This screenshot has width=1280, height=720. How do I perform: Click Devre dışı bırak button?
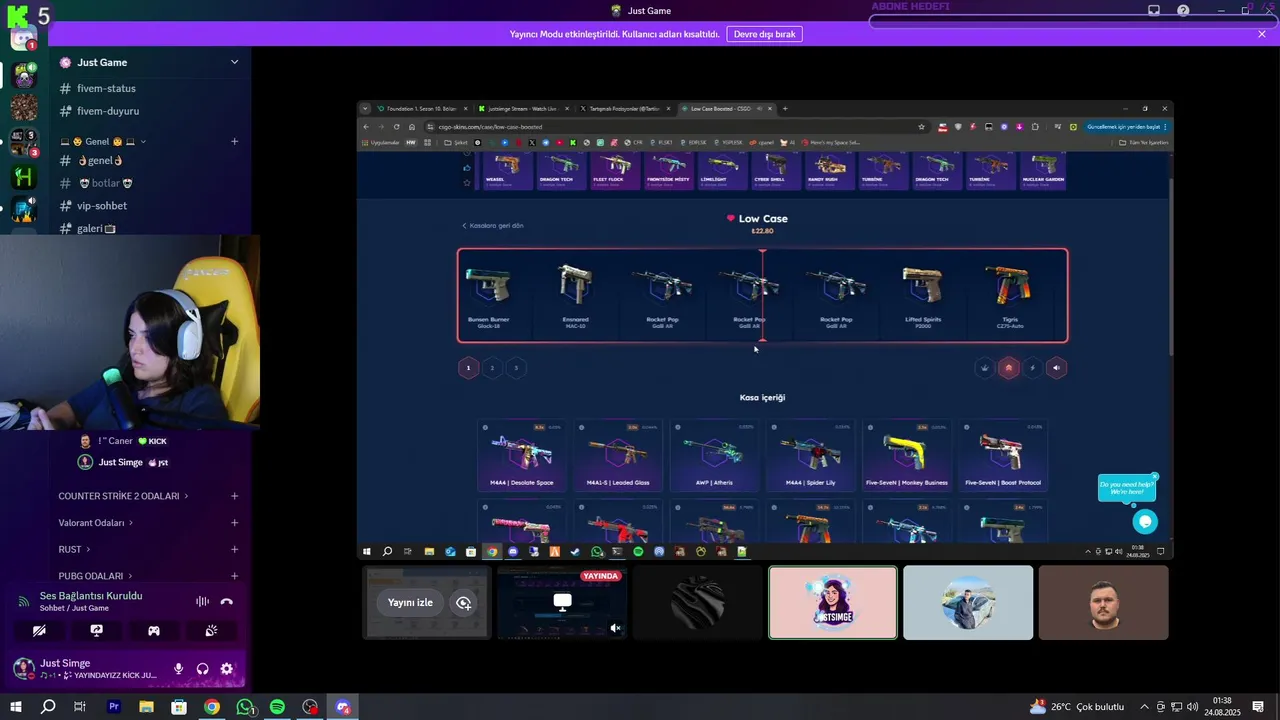click(x=765, y=34)
